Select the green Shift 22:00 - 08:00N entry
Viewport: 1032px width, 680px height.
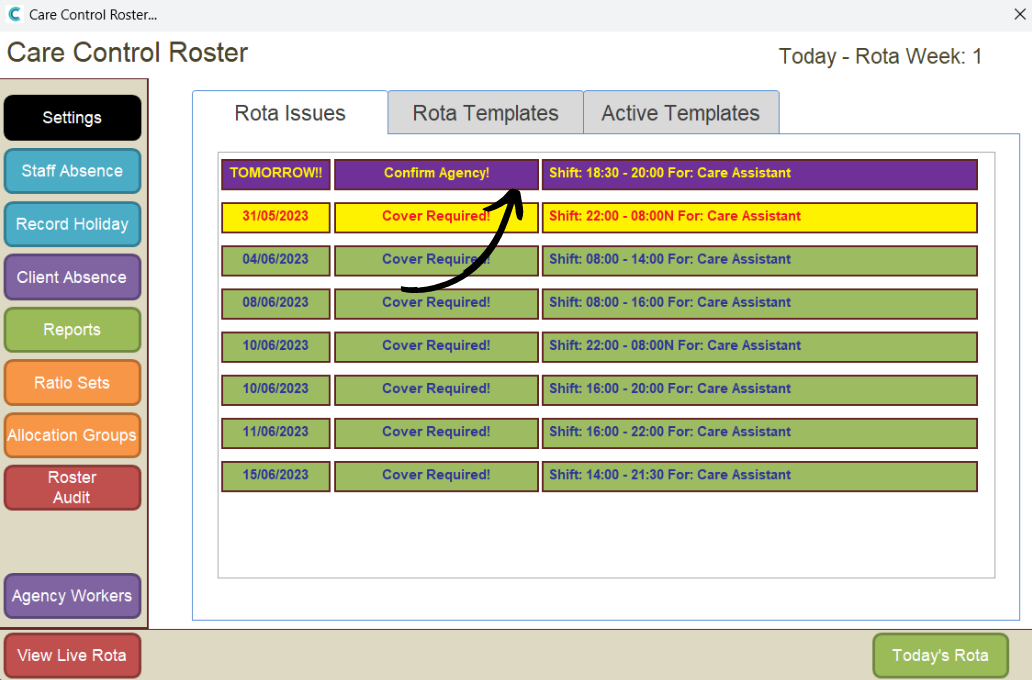click(x=760, y=347)
